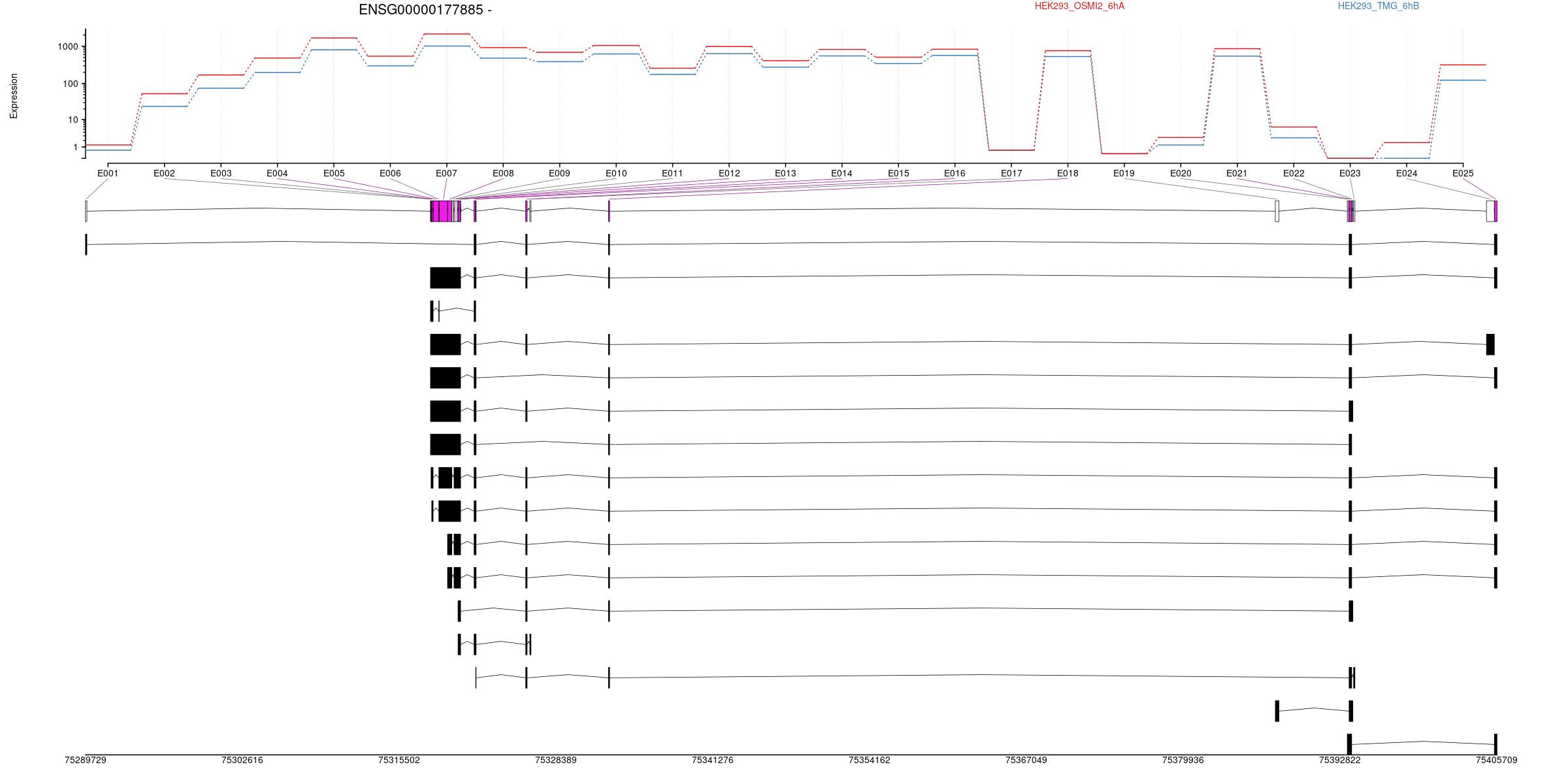
Task: Click the Expression y-axis title
Action: [14, 95]
